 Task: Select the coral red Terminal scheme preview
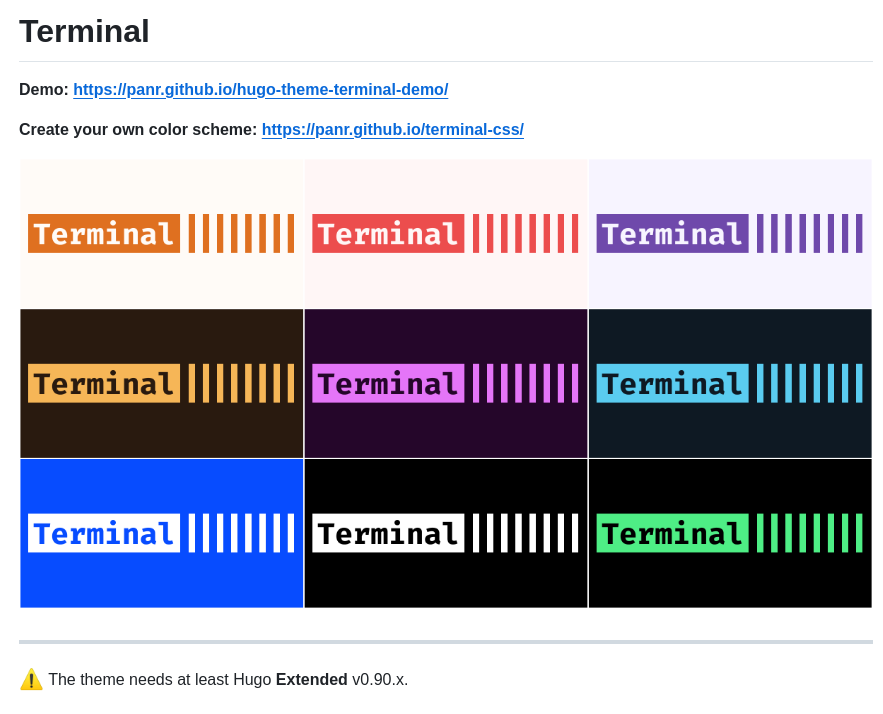[445, 233]
